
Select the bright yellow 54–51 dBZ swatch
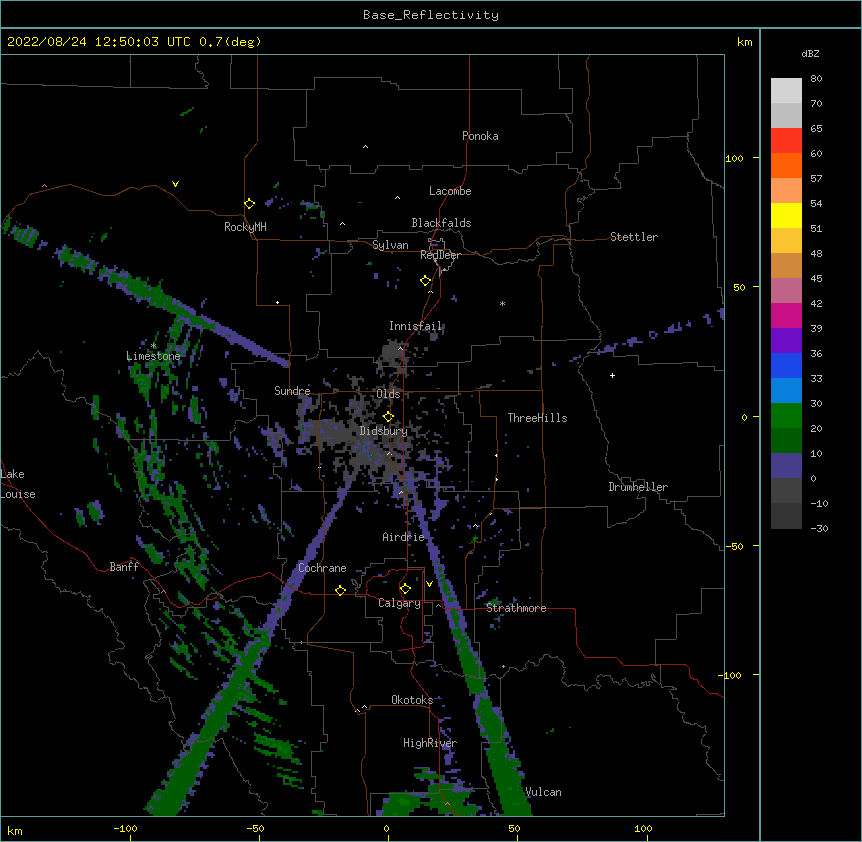pos(786,216)
